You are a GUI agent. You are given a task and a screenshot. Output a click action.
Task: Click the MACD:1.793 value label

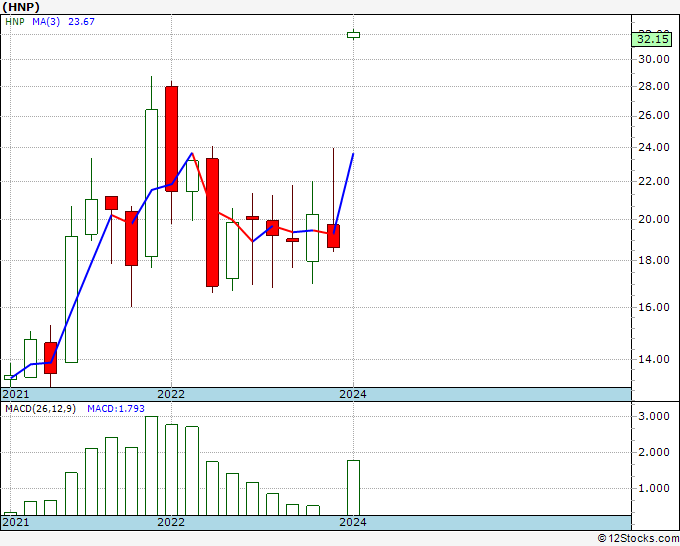(x=116, y=409)
